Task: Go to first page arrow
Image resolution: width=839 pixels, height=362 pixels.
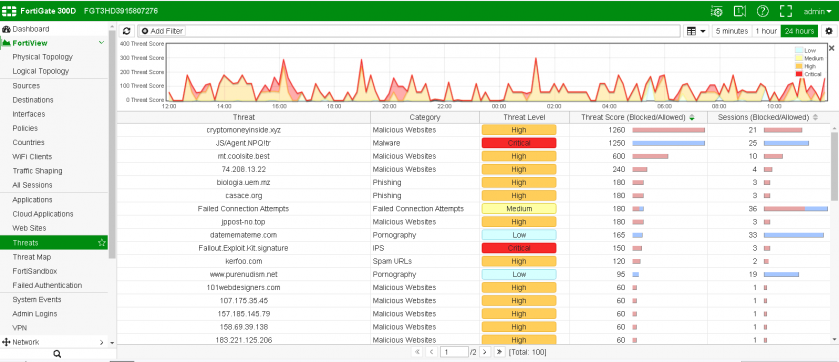Action: (418, 352)
